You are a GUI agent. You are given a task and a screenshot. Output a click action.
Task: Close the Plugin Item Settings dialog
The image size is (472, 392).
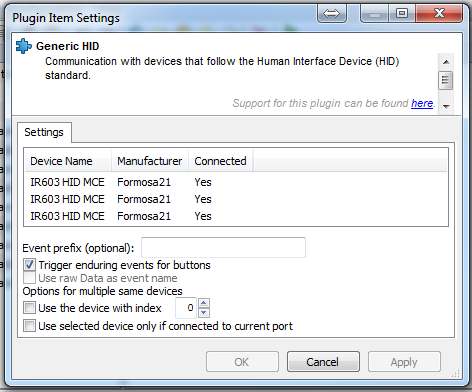click(x=439, y=13)
